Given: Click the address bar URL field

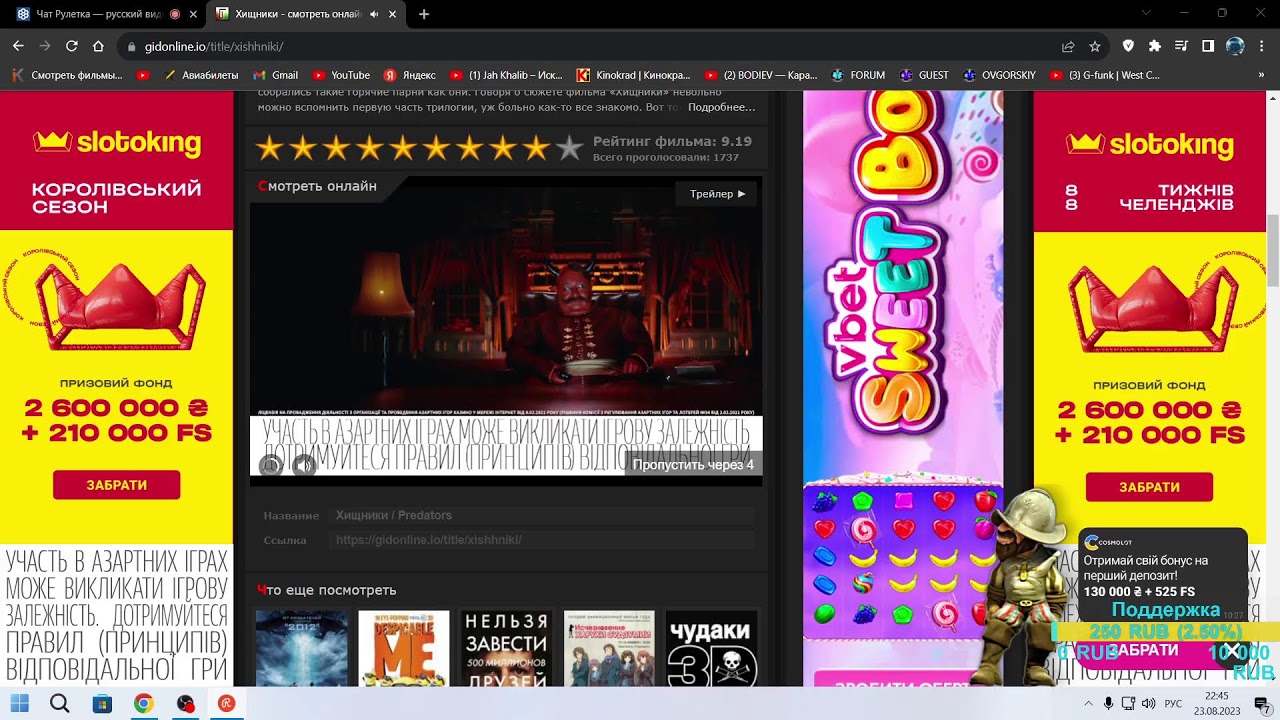Looking at the screenshot, I should (x=590, y=46).
